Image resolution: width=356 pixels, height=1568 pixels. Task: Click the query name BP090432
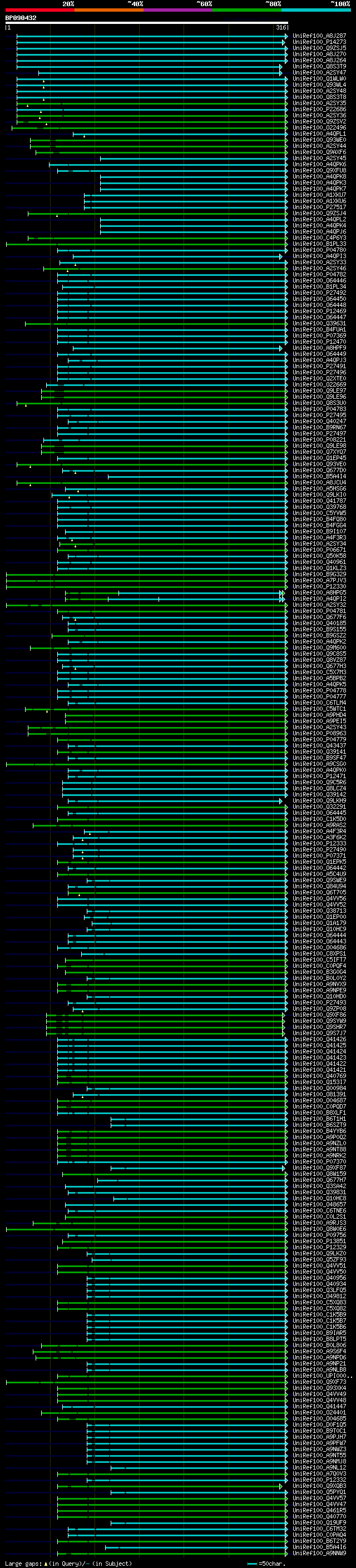pos(21,18)
